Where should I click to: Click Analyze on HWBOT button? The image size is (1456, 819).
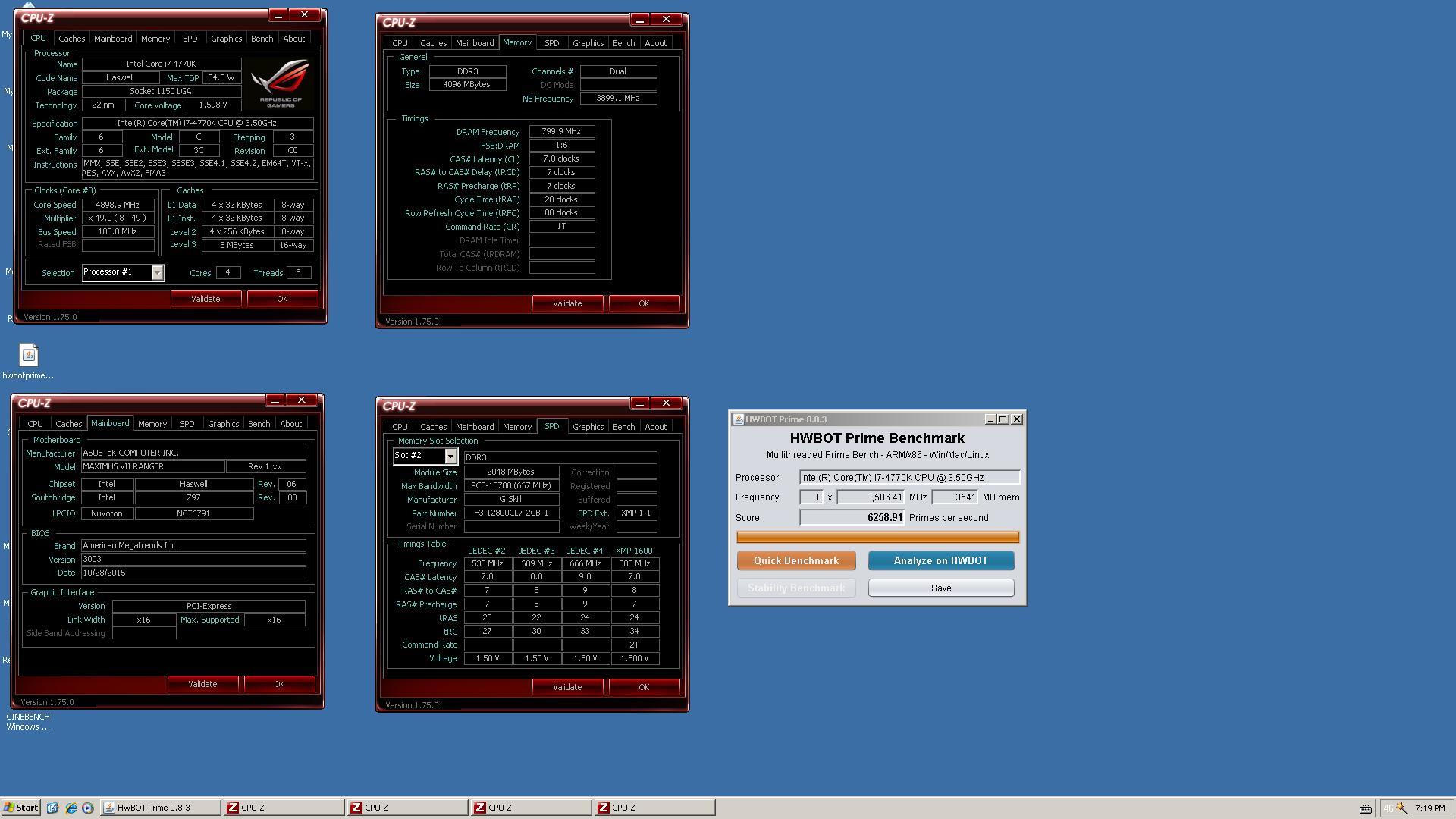point(940,560)
